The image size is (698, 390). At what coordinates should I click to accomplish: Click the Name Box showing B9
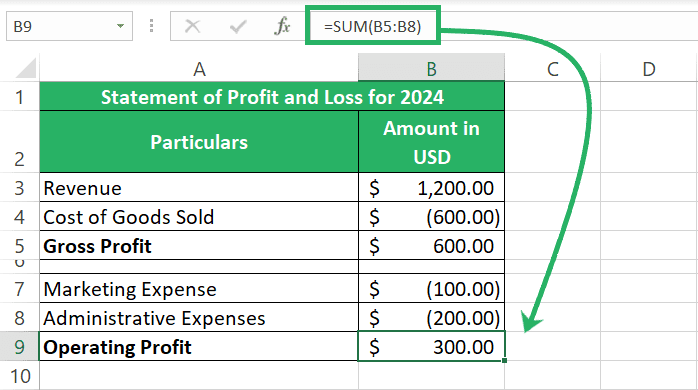click(69, 26)
